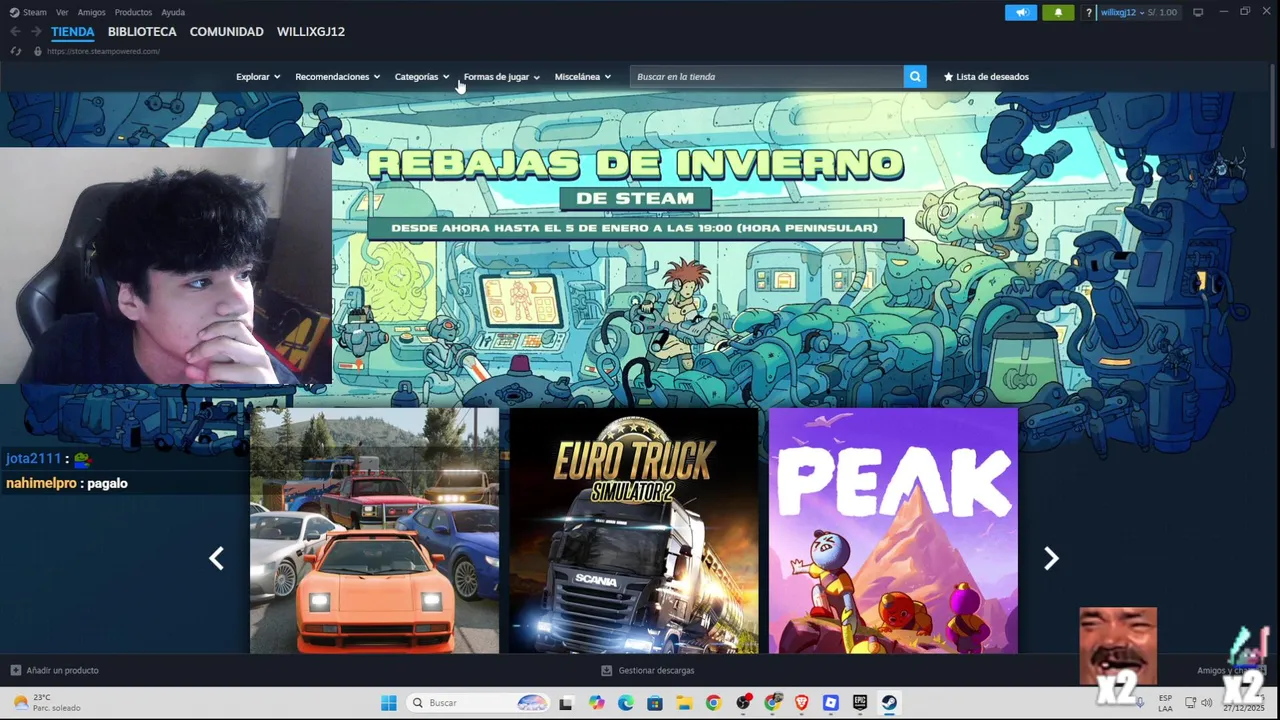Show the previous carousel games
1280x720 pixels.
coord(216,558)
